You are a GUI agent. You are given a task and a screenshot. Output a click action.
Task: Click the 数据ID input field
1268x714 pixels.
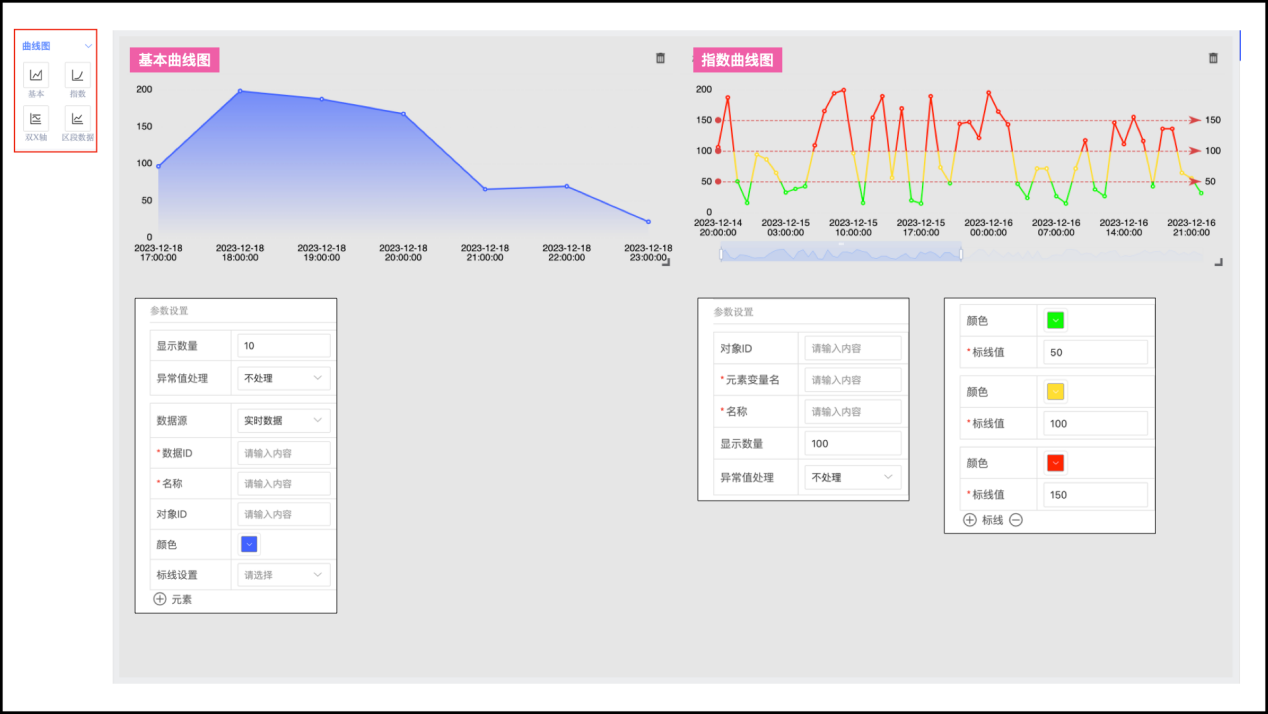pos(284,453)
